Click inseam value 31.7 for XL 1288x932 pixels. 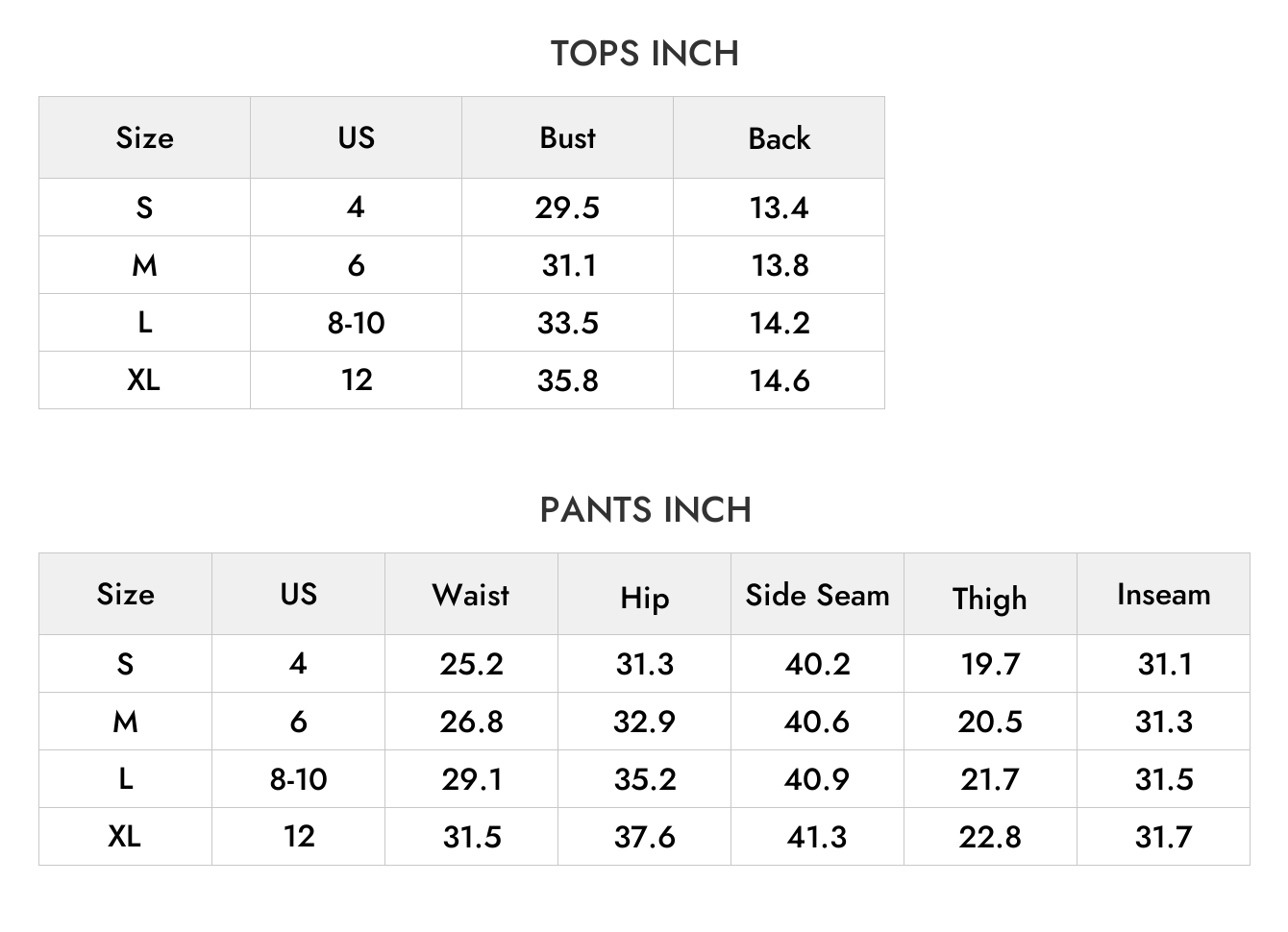(1163, 837)
